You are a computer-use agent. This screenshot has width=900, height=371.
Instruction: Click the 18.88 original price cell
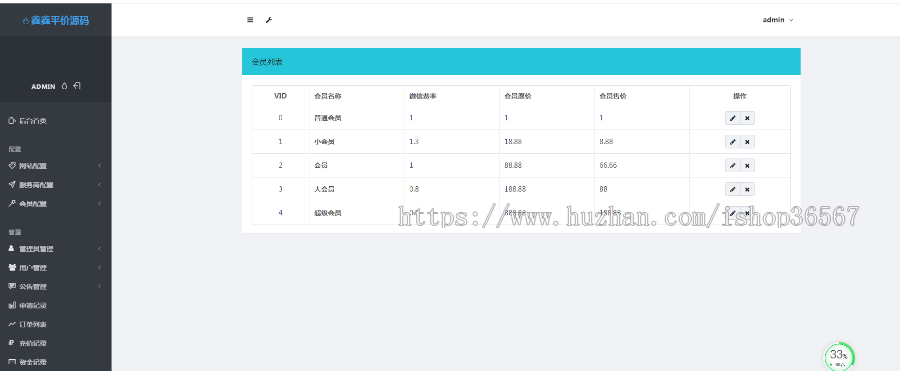514,141
